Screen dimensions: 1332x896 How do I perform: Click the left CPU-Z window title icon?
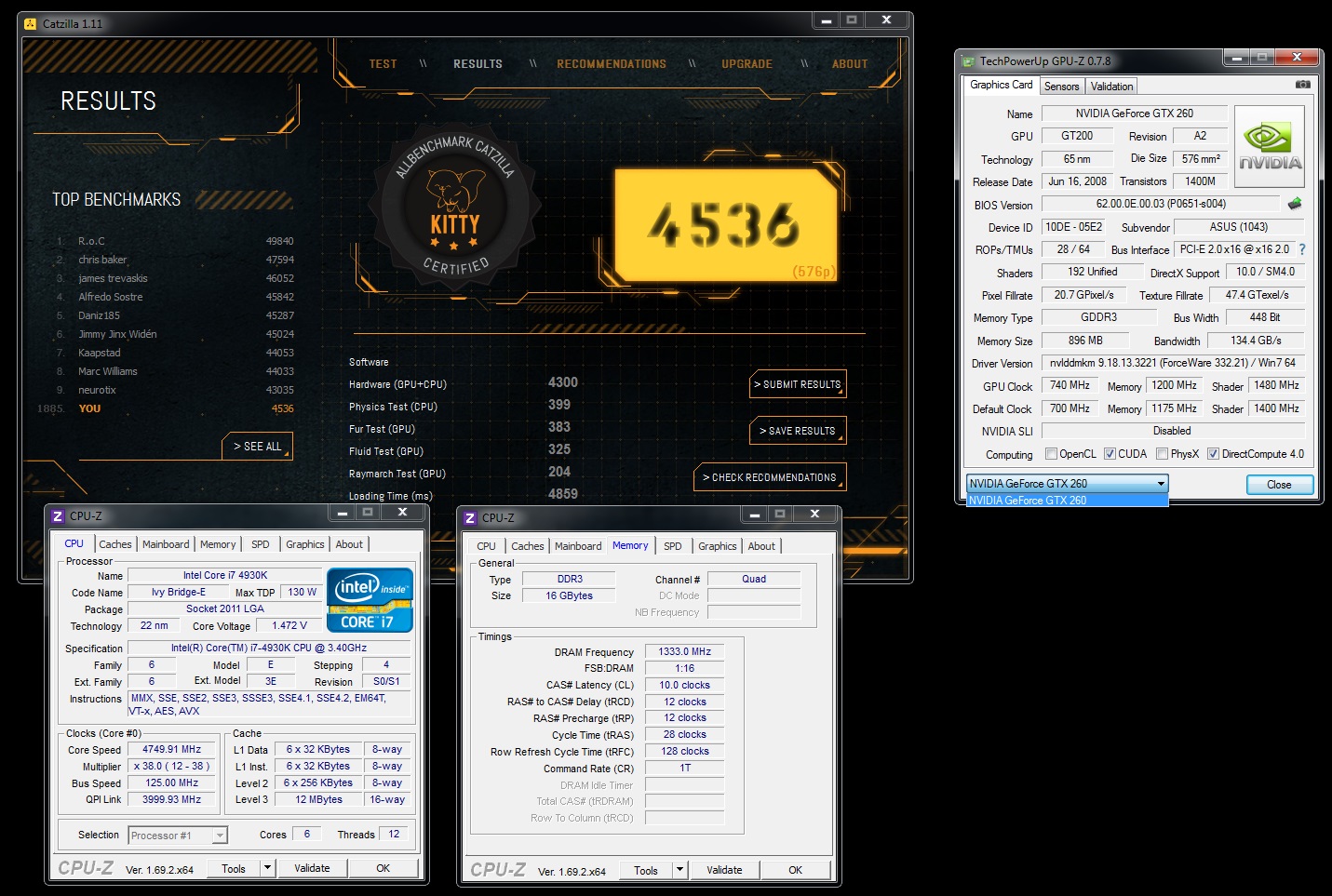coord(58,515)
